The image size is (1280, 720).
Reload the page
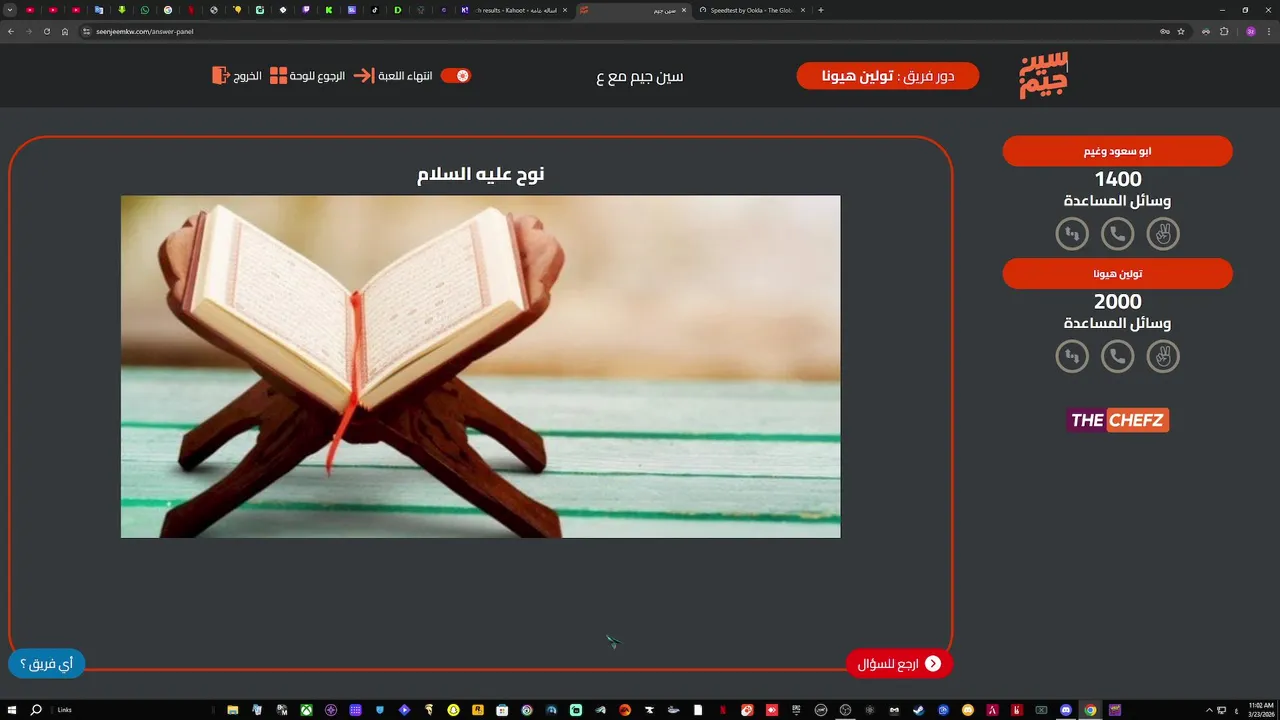click(x=47, y=31)
